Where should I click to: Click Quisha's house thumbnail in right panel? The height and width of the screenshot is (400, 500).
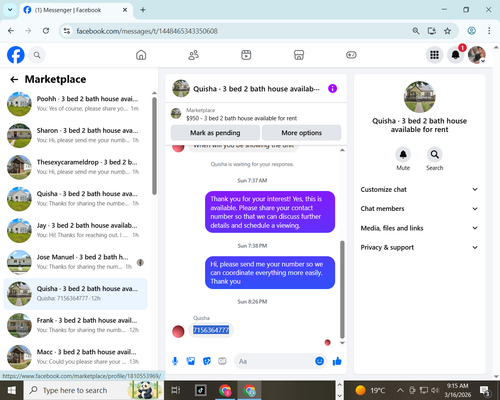(419, 97)
